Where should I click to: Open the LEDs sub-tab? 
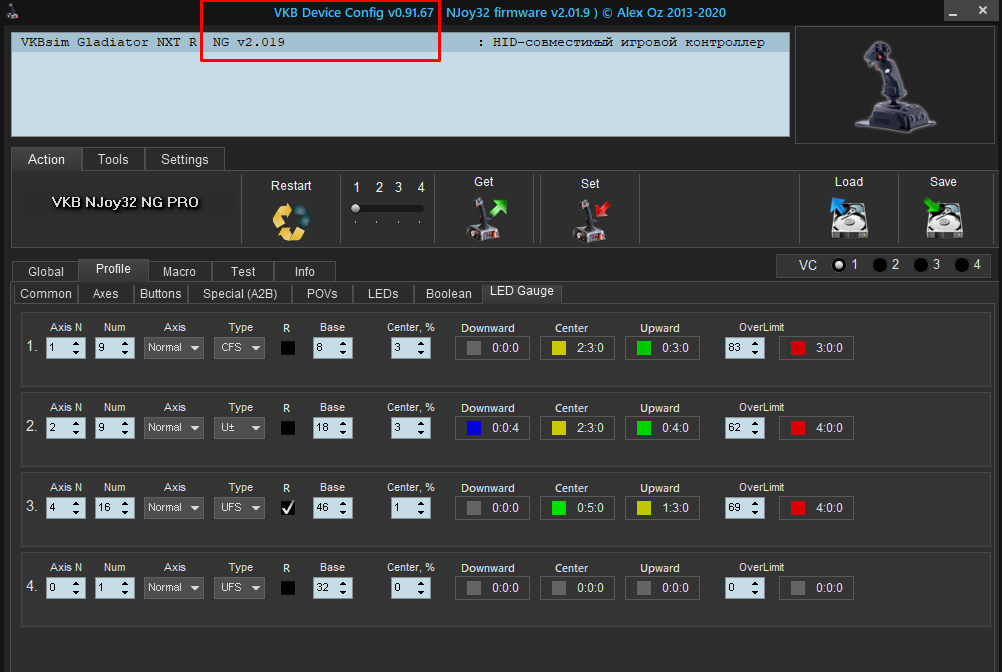pos(383,294)
